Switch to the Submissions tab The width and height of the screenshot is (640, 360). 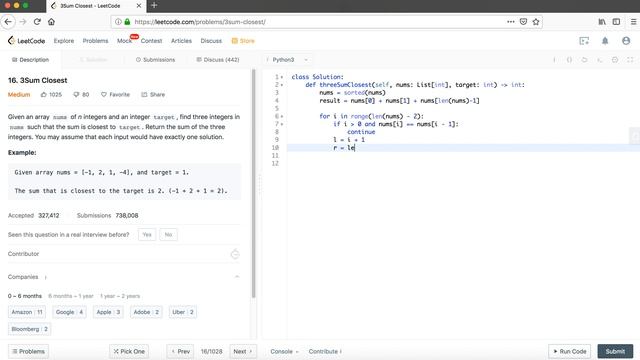tap(155, 60)
